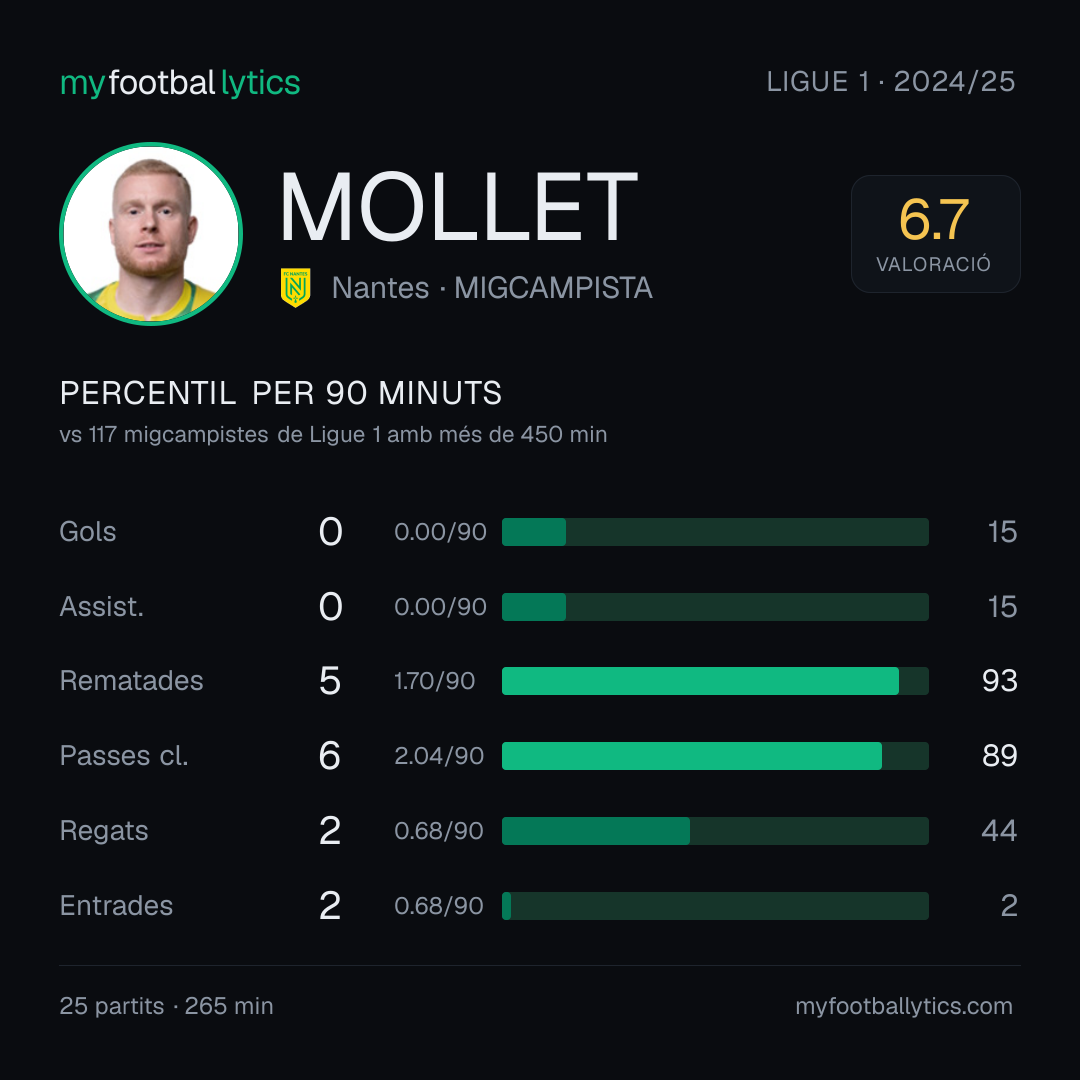Open the myfootballytics.com link

904,1006
